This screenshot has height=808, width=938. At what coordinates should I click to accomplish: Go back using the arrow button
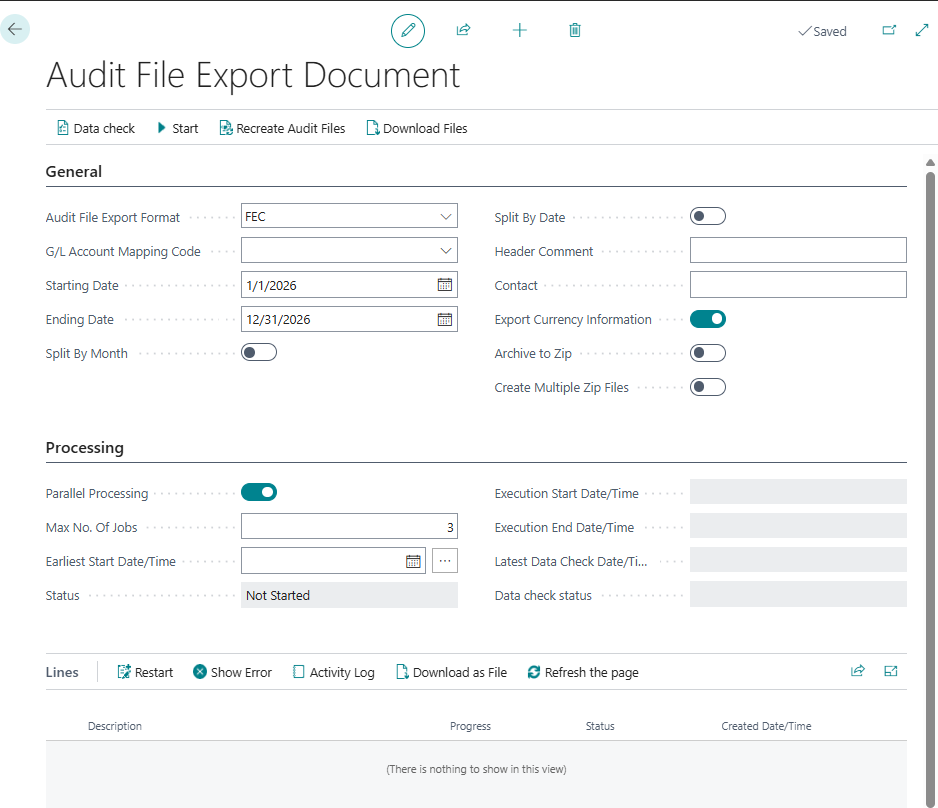pyautogui.click(x=15, y=29)
